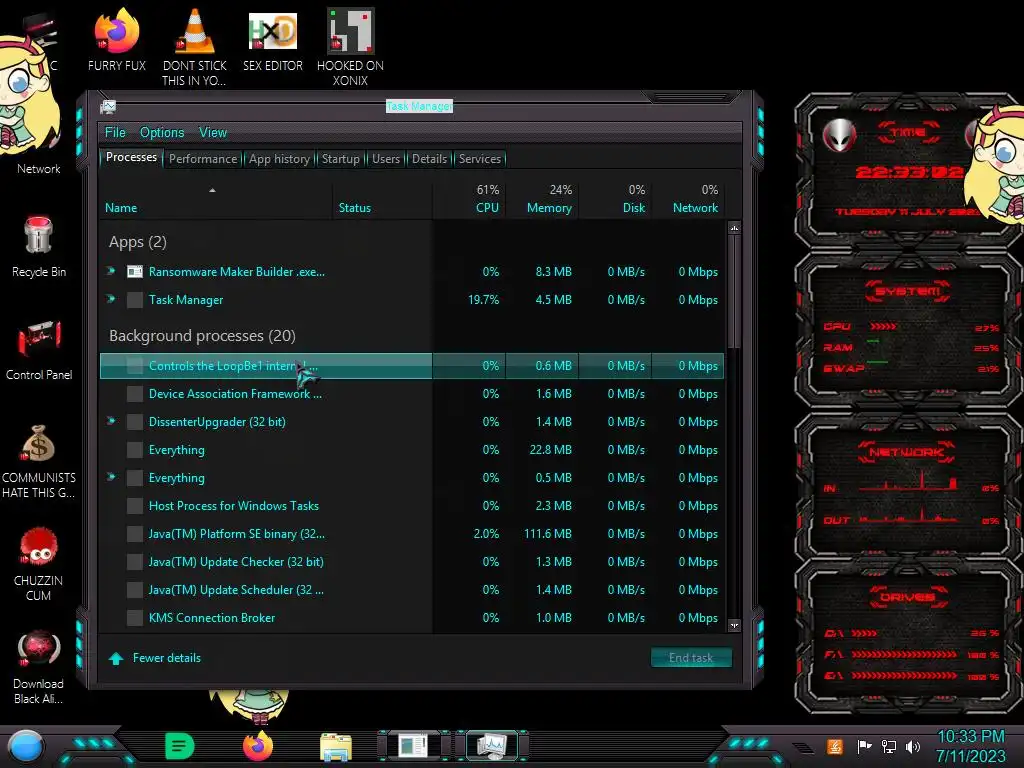Click the process list scrollbar up arrow
1024x768 pixels.
click(x=734, y=229)
